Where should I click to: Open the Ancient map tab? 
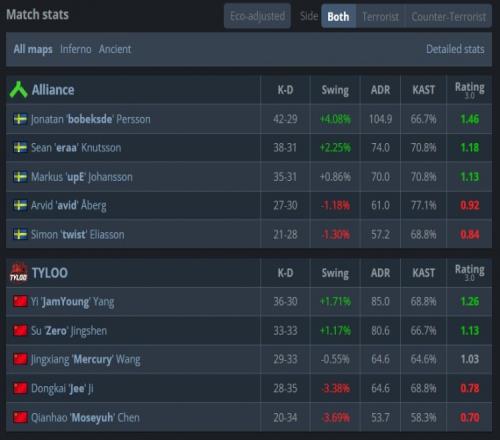(115, 49)
